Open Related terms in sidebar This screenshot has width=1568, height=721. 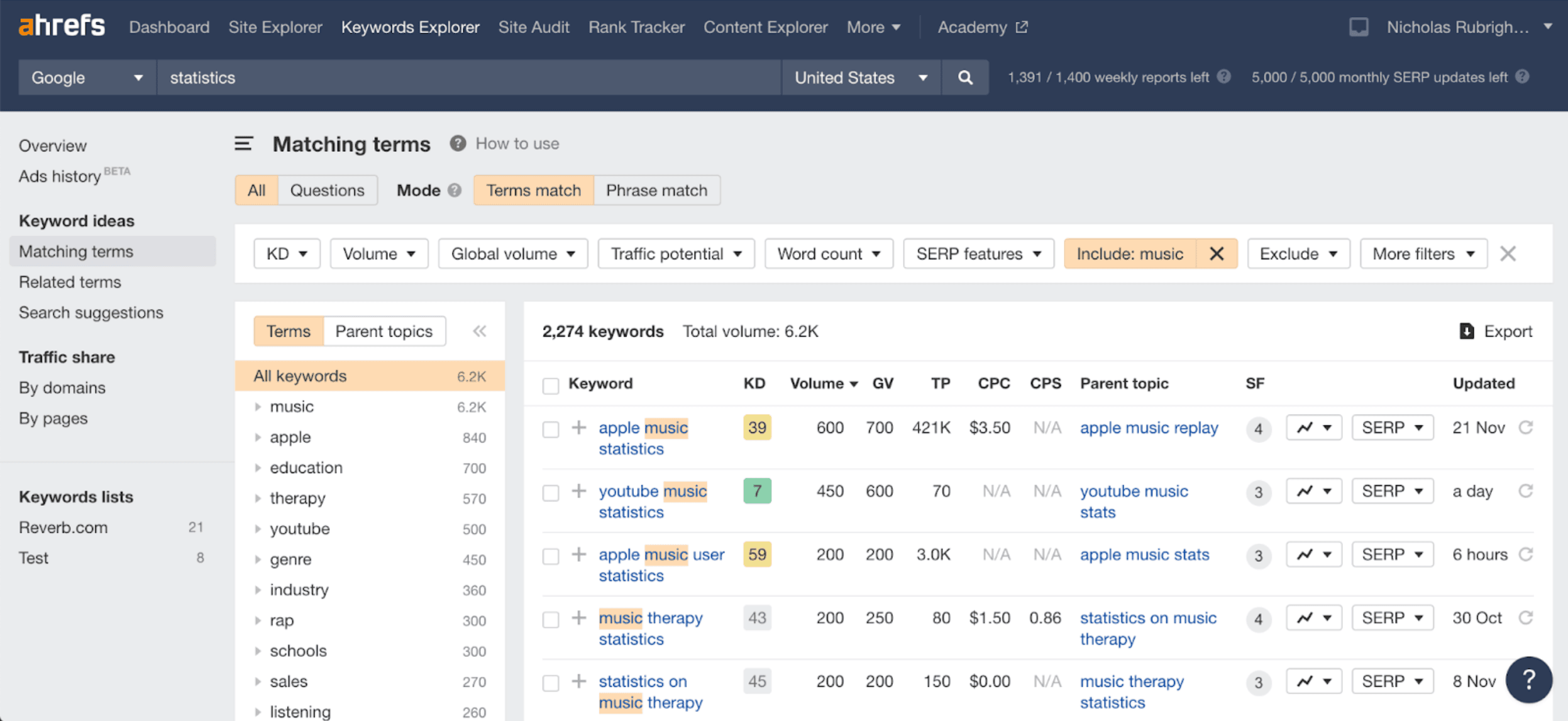pyautogui.click(x=70, y=282)
